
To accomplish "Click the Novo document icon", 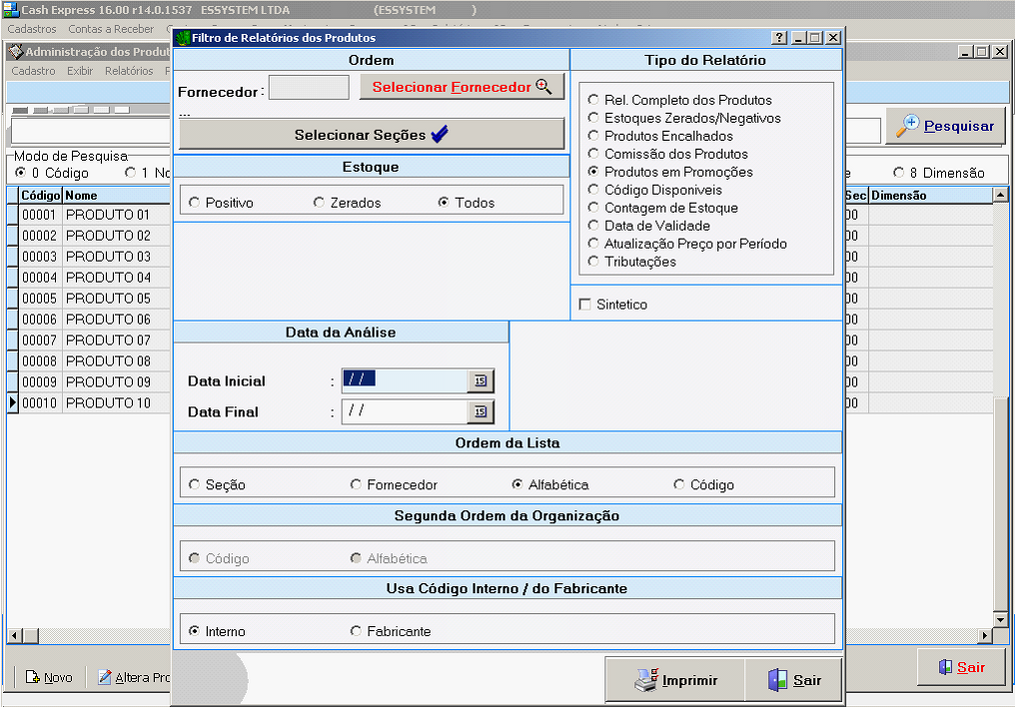I will [32, 677].
